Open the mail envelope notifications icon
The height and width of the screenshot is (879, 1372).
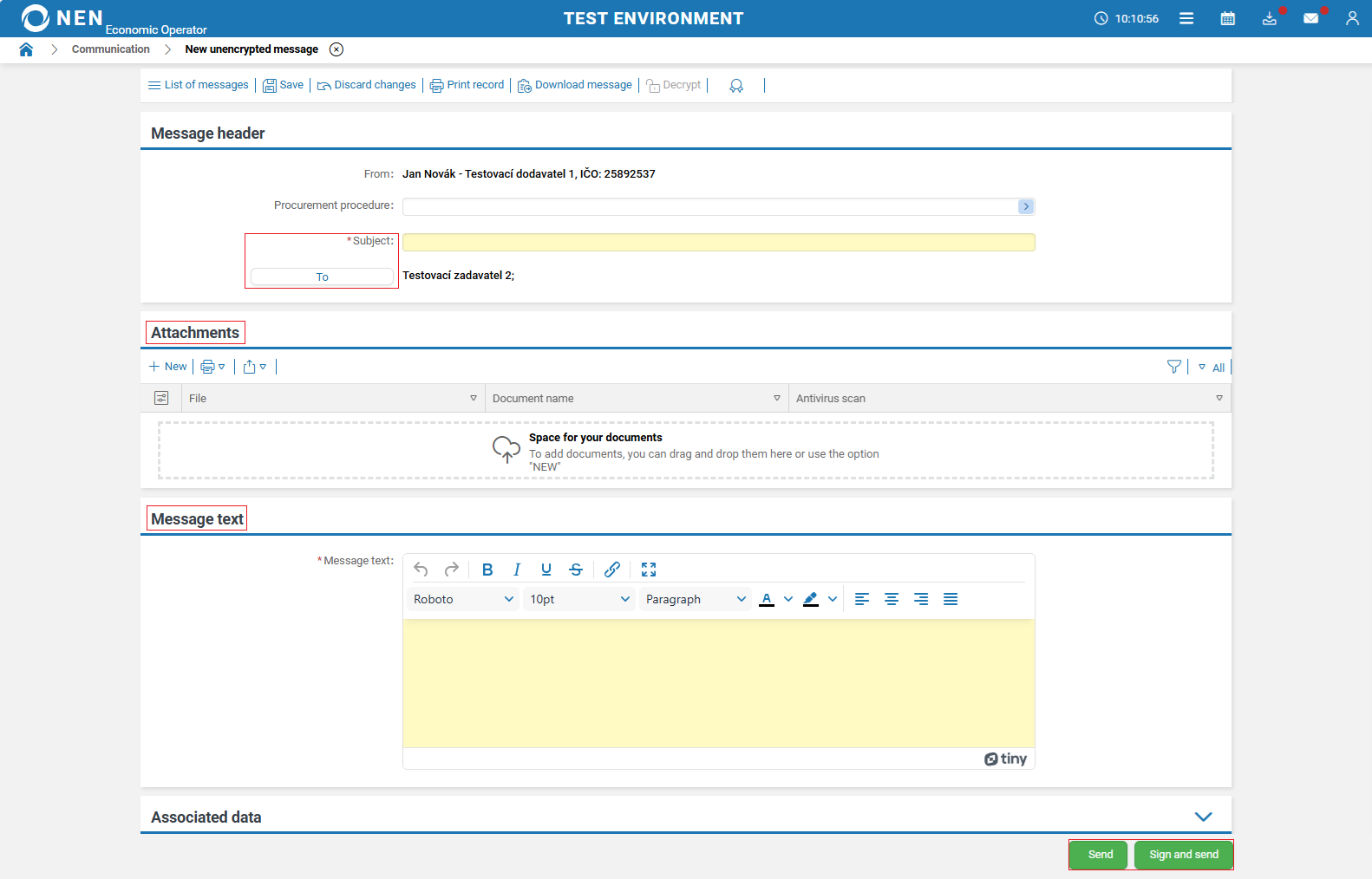pyautogui.click(x=1310, y=18)
